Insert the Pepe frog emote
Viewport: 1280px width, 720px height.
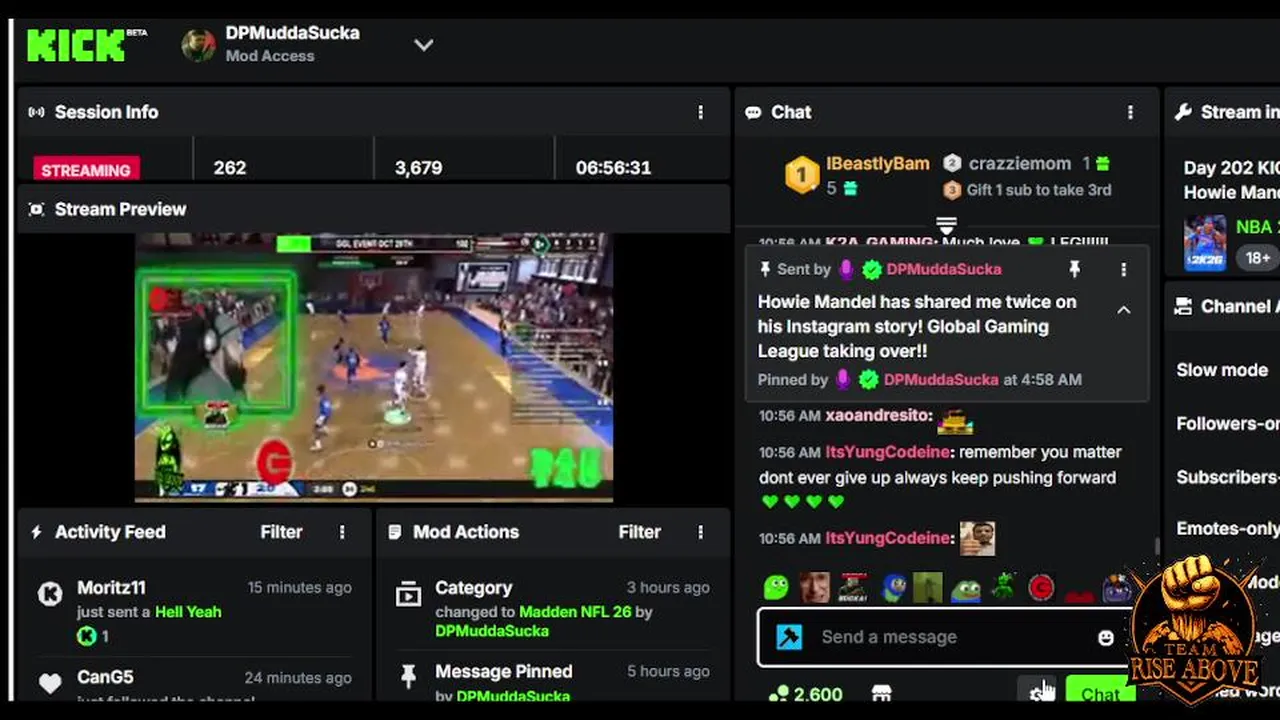pyautogui.click(x=966, y=589)
